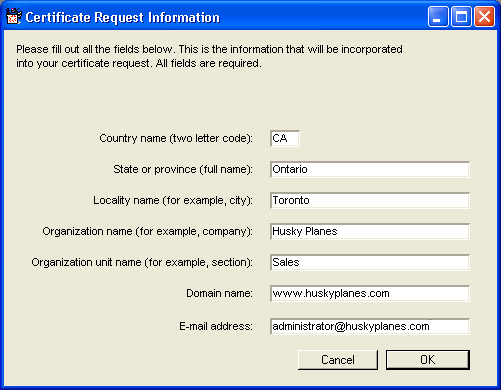The width and height of the screenshot is (501, 390).
Task: Select the Organization unit field containing Sales
Action: (x=370, y=262)
